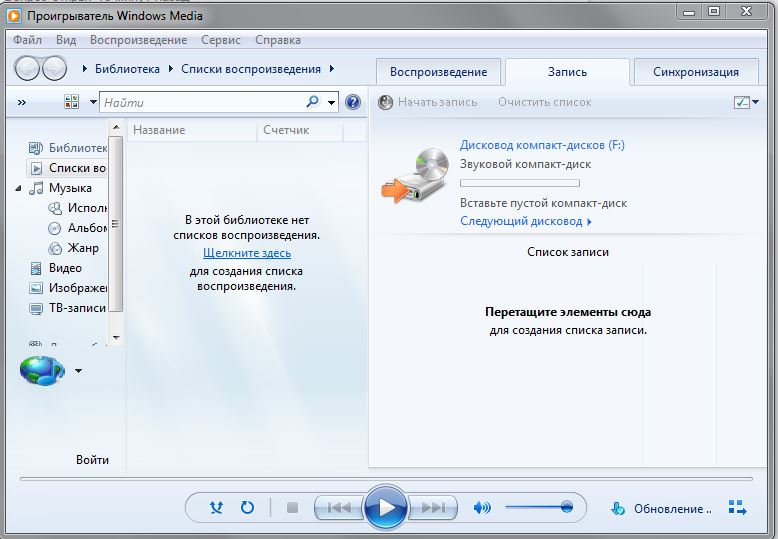Toggle repeat playback mode
The height and width of the screenshot is (539, 778).
coord(247,507)
